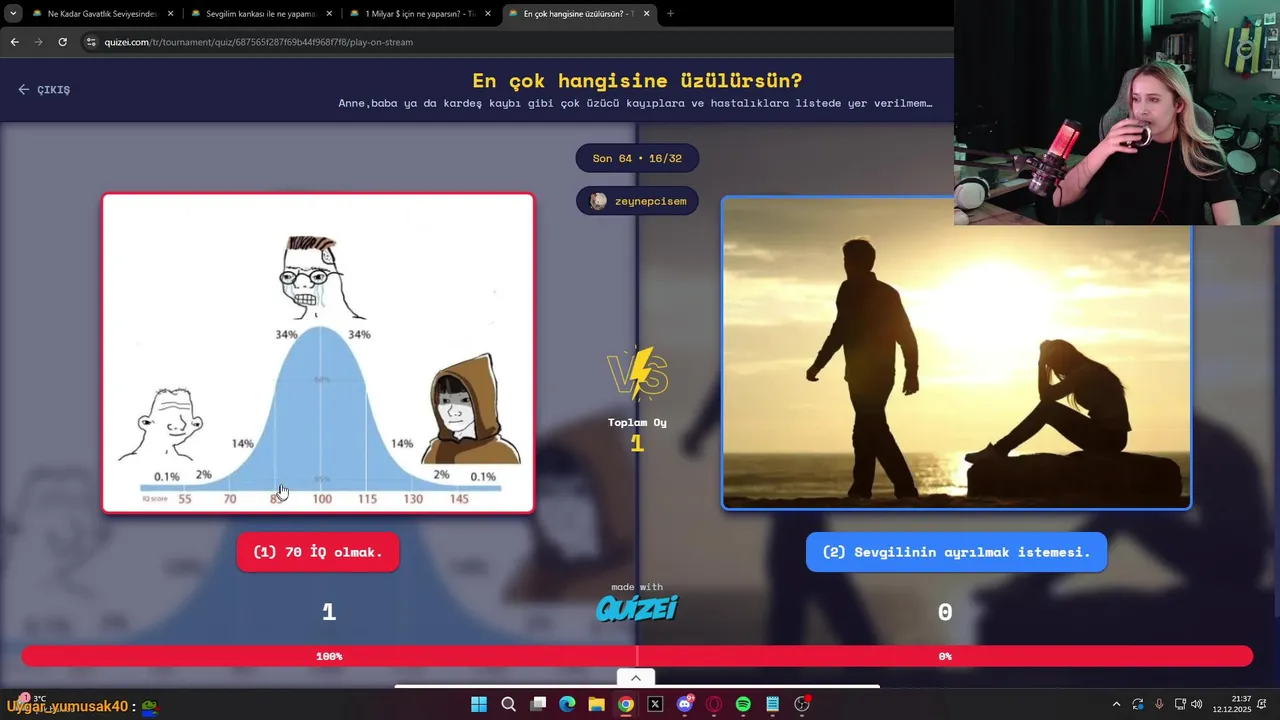Launch Microsoft Edge from the taskbar
Screen dimensions: 1280x720
point(567,704)
